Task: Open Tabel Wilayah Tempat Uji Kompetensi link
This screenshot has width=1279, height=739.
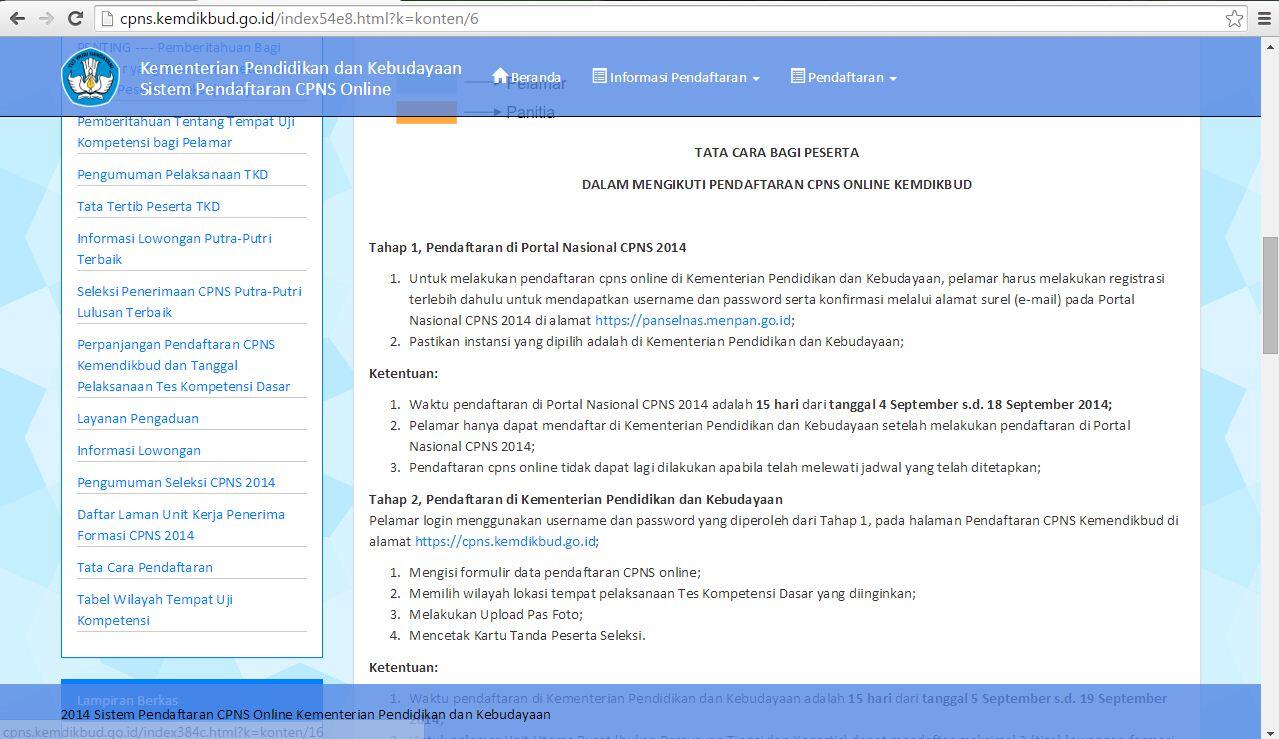Action: (155, 609)
